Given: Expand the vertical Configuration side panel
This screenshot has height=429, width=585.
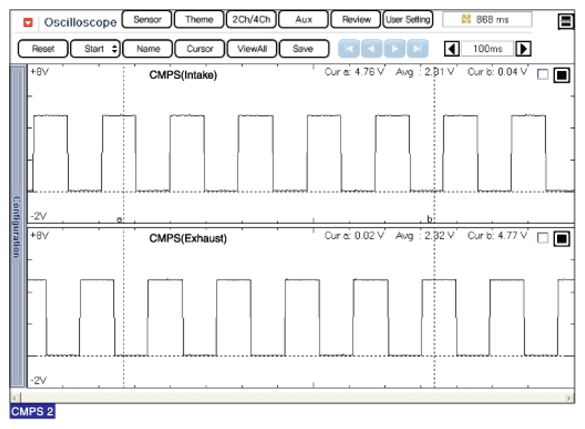Looking at the screenshot, I should click(x=18, y=226).
